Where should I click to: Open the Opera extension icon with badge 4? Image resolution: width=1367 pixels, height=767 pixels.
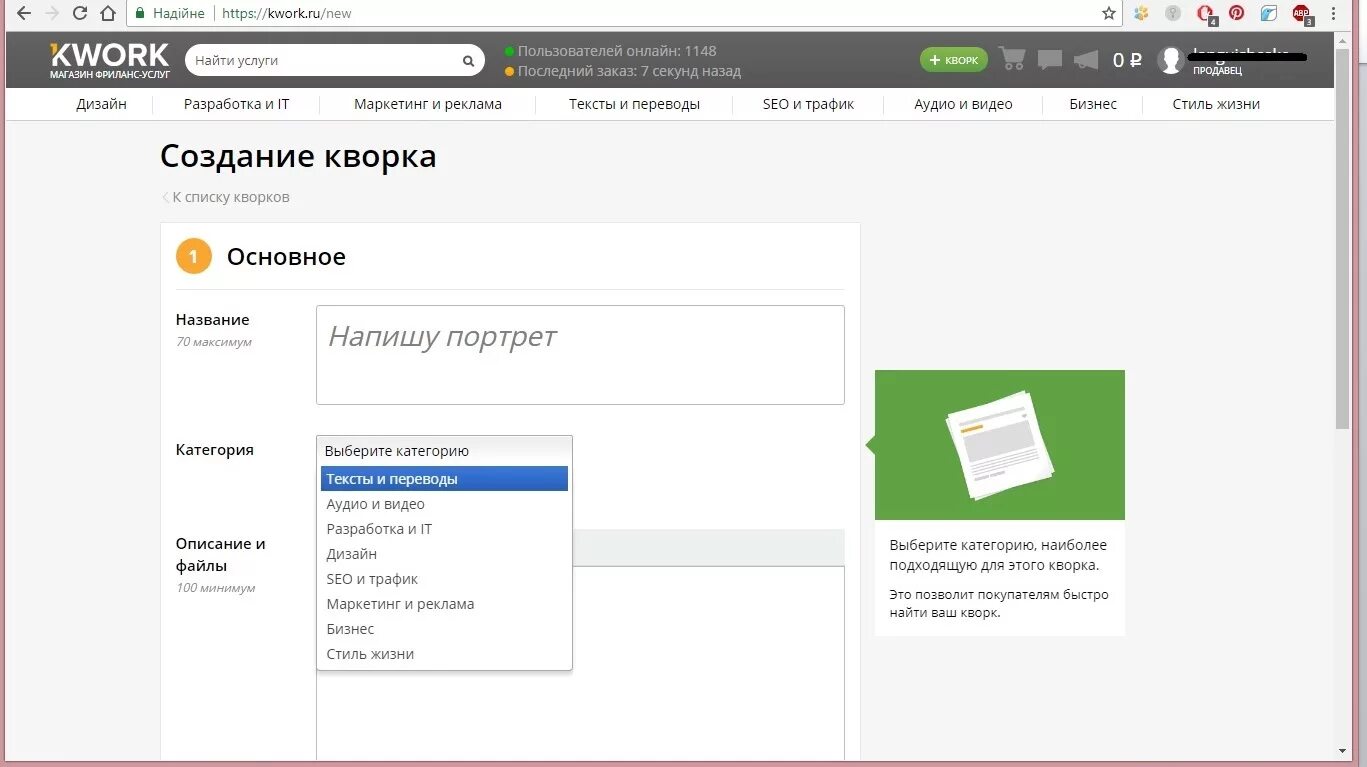point(1206,14)
